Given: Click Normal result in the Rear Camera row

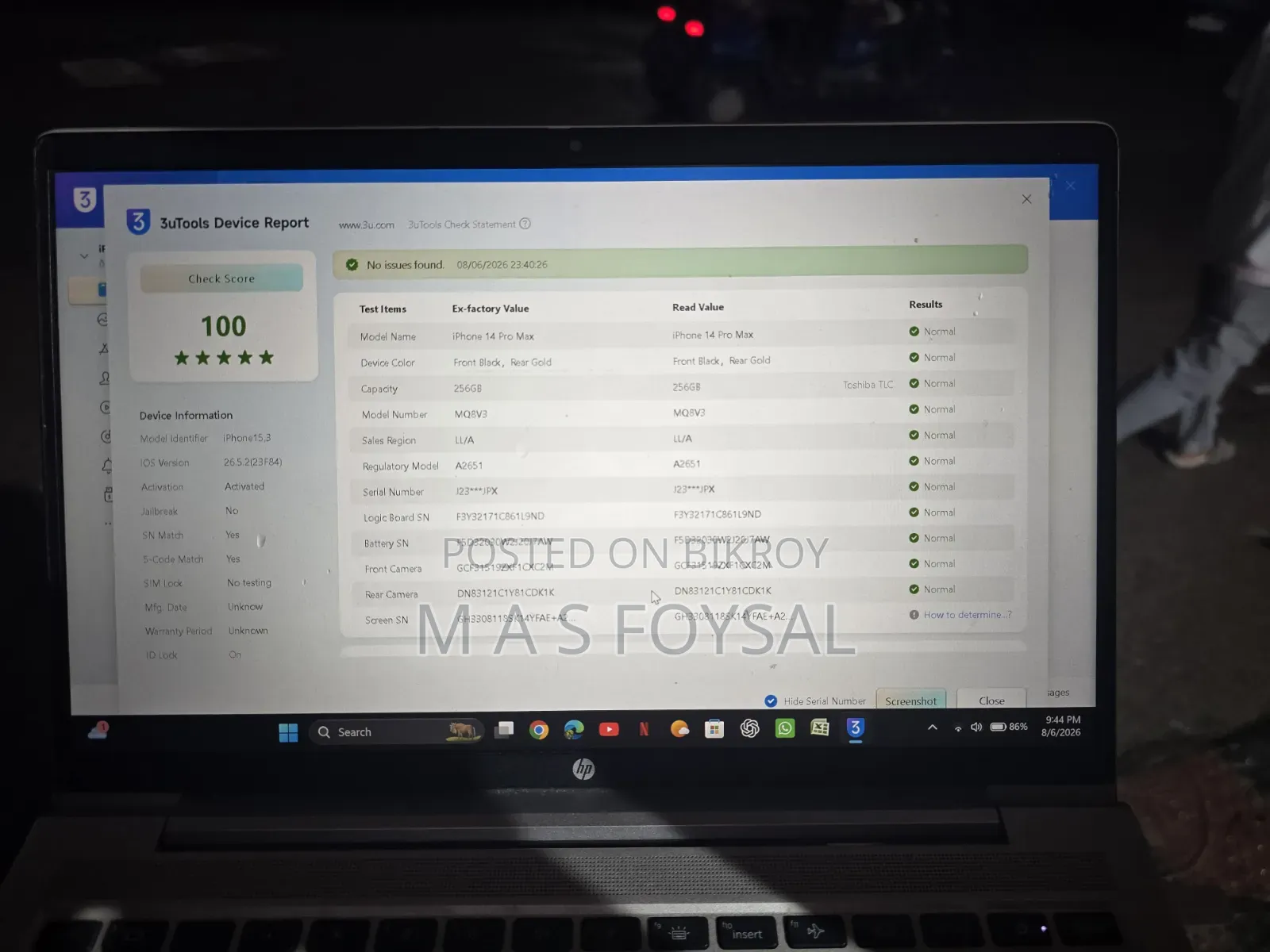Looking at the screenshot, I should [x=940, y=589].
